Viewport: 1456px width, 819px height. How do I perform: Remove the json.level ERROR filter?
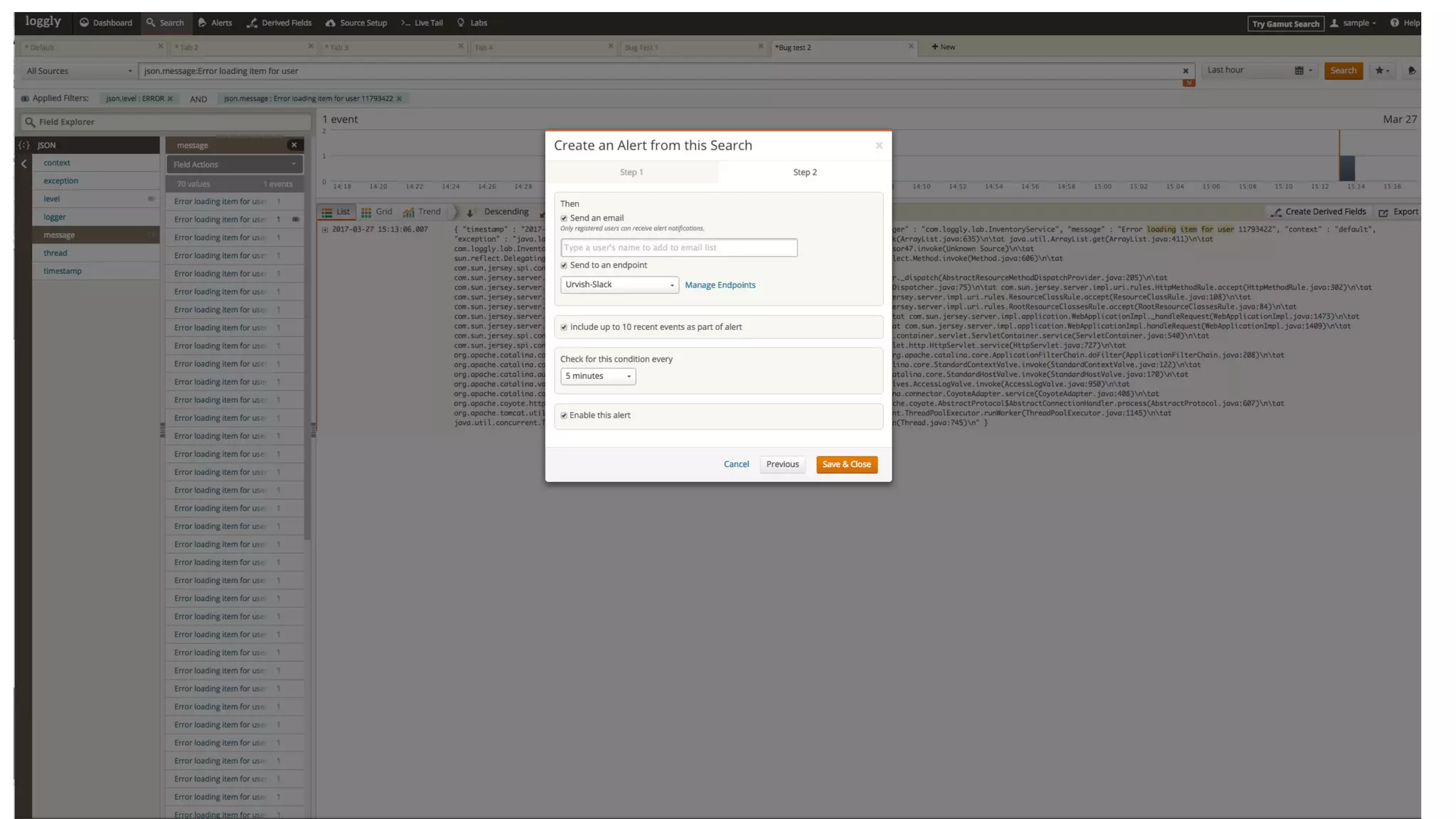coord(170,99)
